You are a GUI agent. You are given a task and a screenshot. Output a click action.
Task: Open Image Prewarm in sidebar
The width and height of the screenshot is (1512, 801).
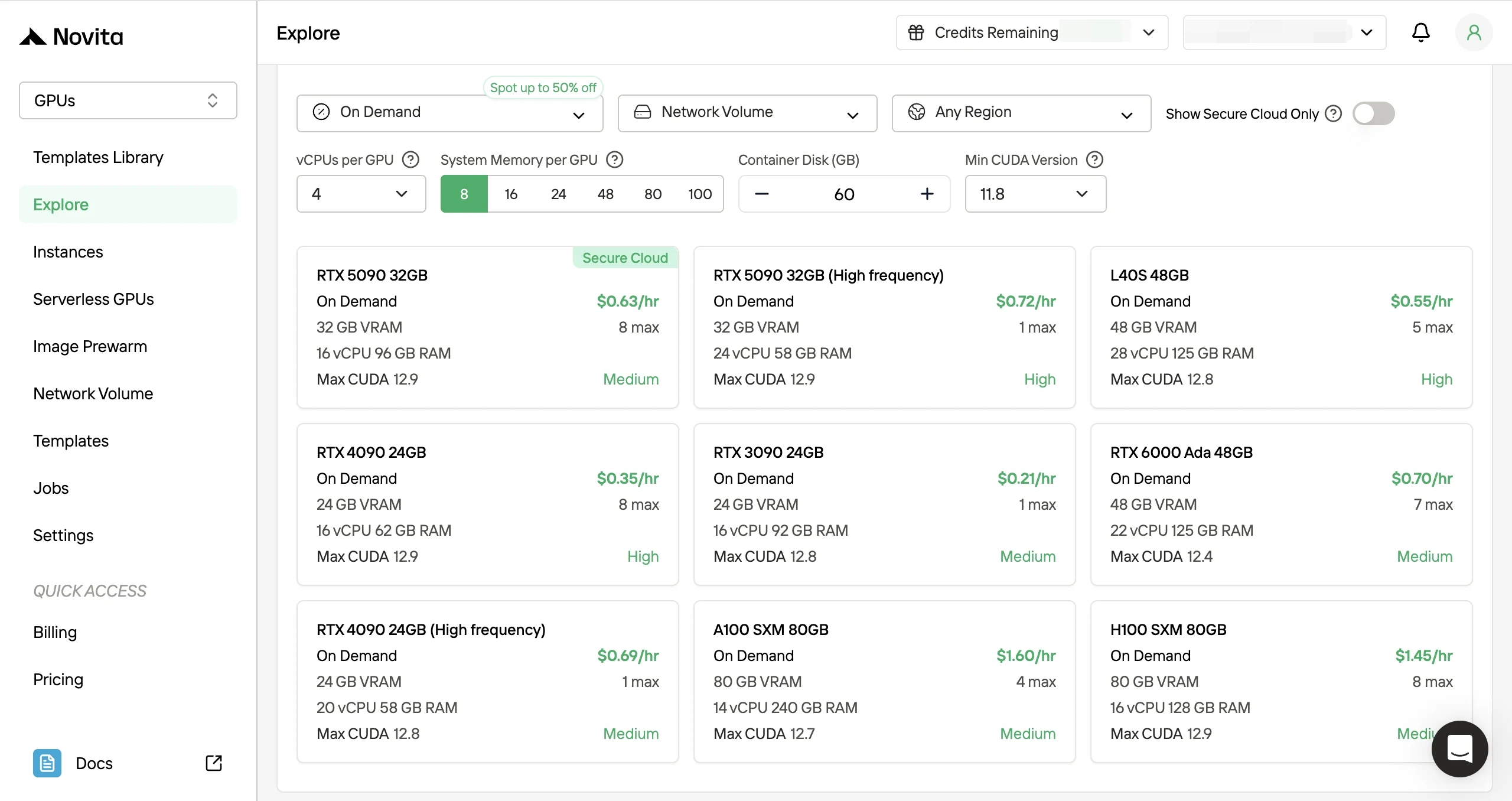point(128,346)
